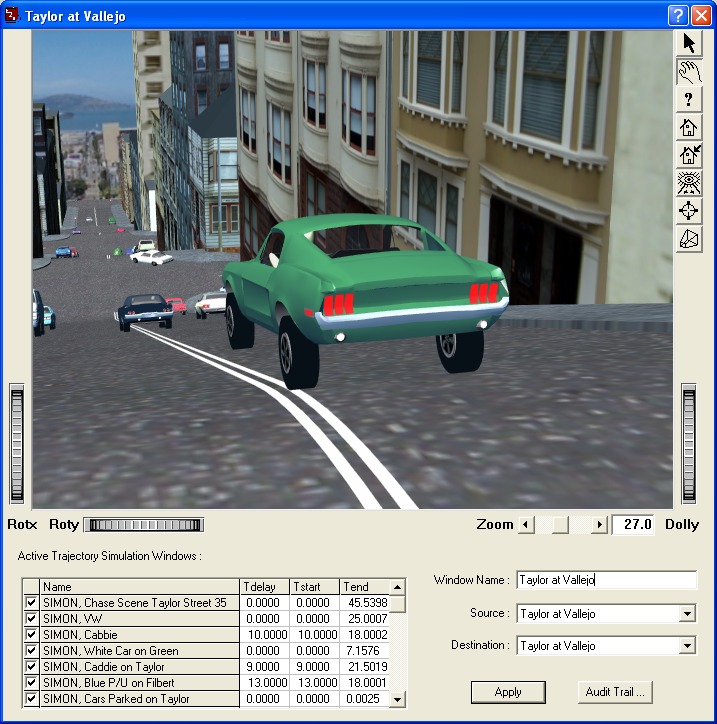The image size is (717, 724).
Task: Disable SIMON, White Car on Green
Action: (31, 651)
